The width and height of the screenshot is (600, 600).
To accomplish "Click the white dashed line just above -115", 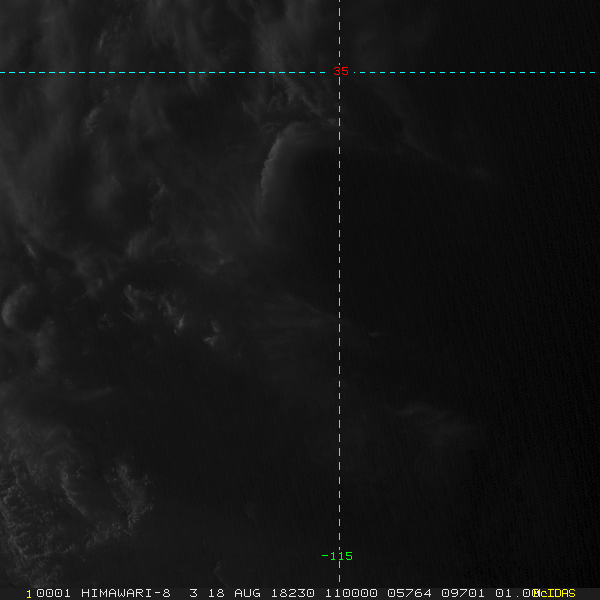I will click(x=340, y=535).
